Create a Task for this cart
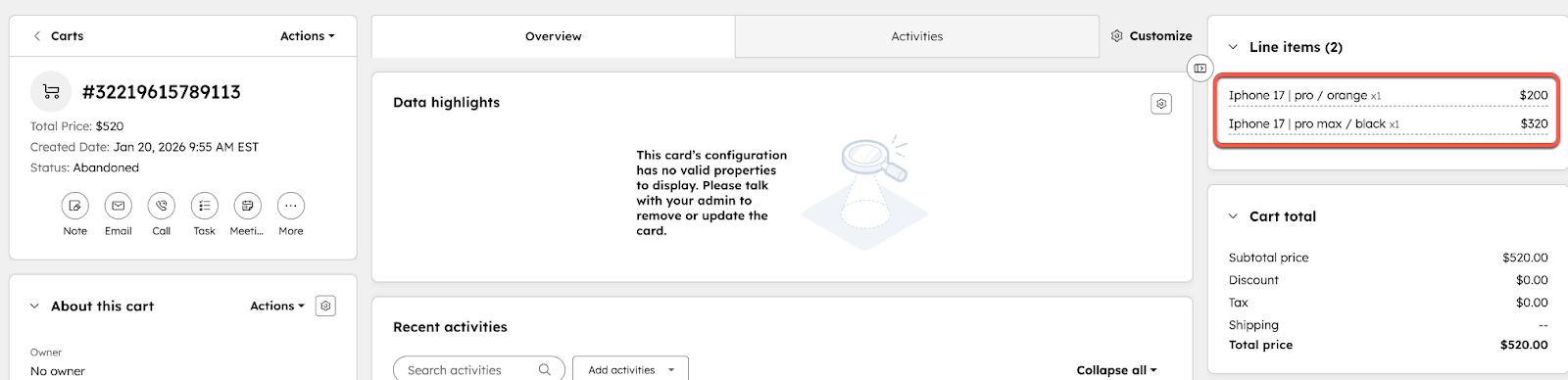The image size is (1568, 380). click(x=205, y=206)
